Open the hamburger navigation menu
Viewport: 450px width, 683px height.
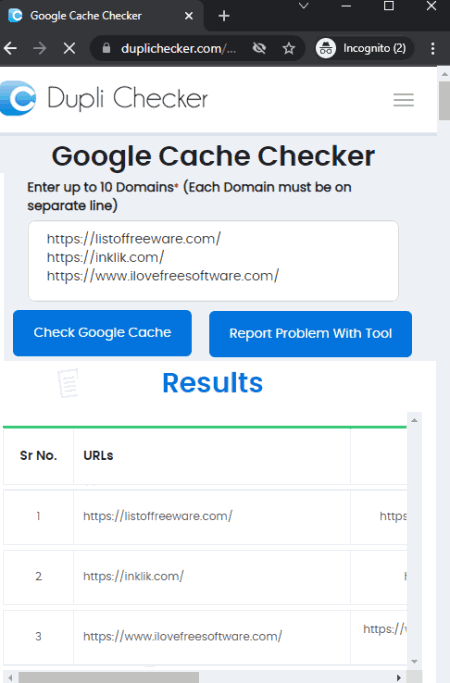tap(403, 100)
